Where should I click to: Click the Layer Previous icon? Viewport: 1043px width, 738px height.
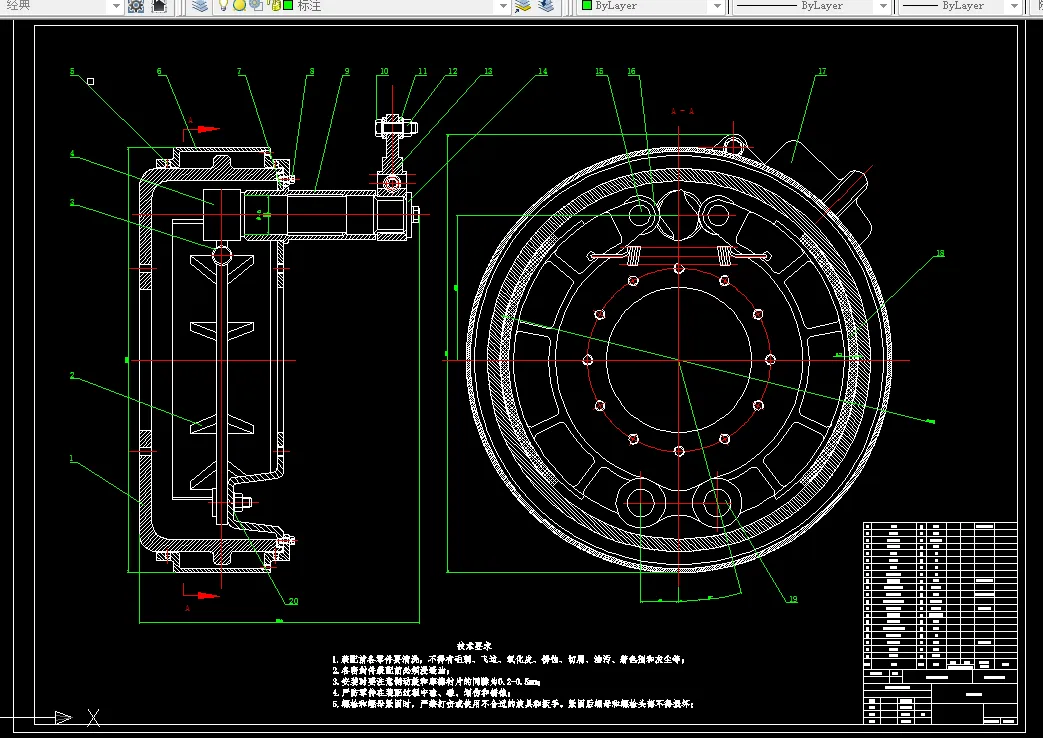(x=545, y=6)
